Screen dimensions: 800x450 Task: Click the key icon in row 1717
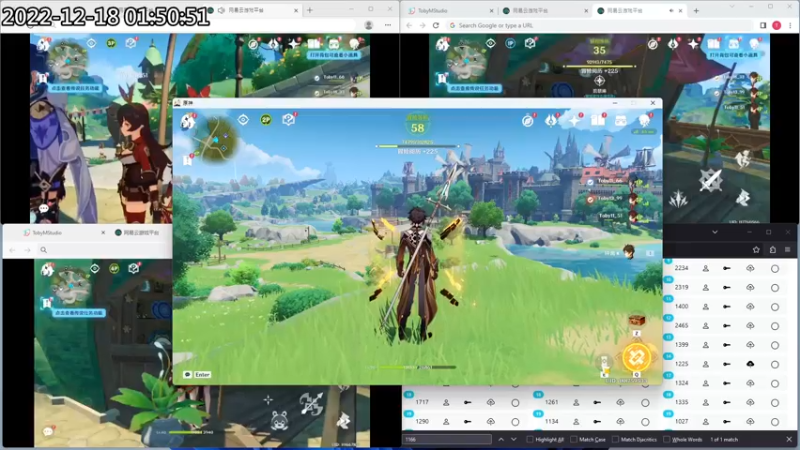(467, 403)
